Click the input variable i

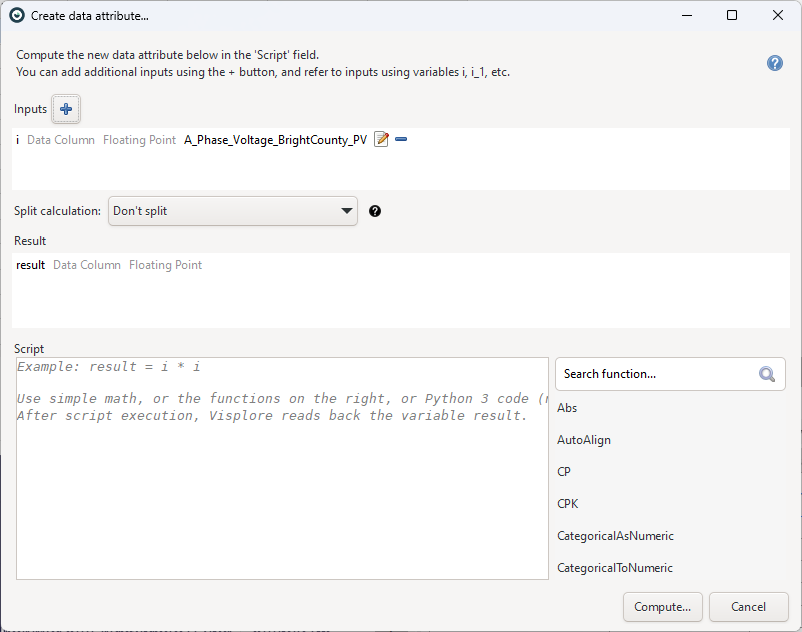coord(18,140)
